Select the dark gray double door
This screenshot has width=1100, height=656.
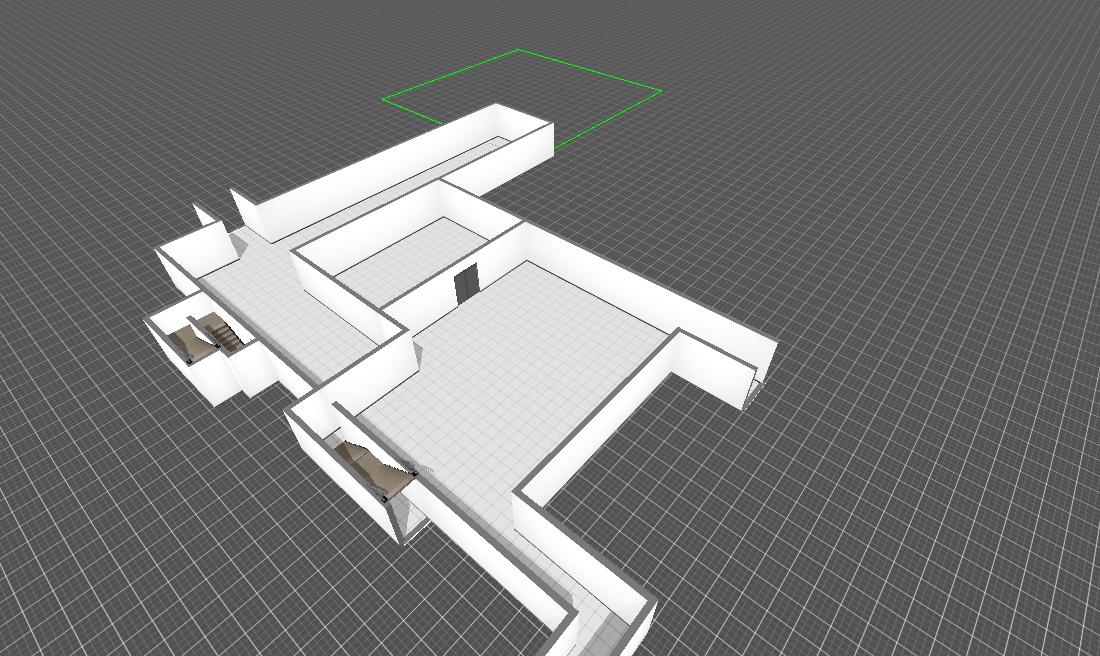pos(466,285)
